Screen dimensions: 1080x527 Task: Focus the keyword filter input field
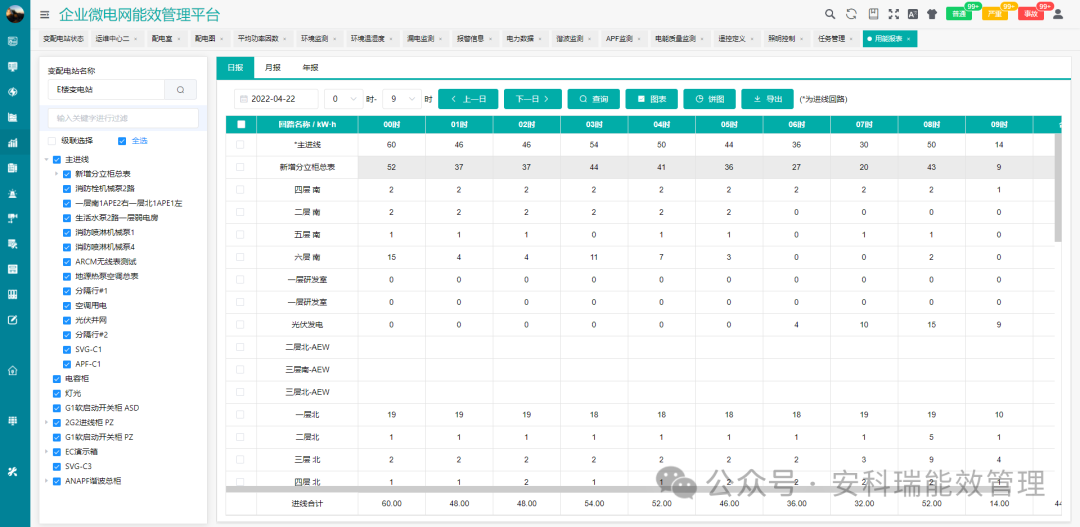click(x=123, y=118)
